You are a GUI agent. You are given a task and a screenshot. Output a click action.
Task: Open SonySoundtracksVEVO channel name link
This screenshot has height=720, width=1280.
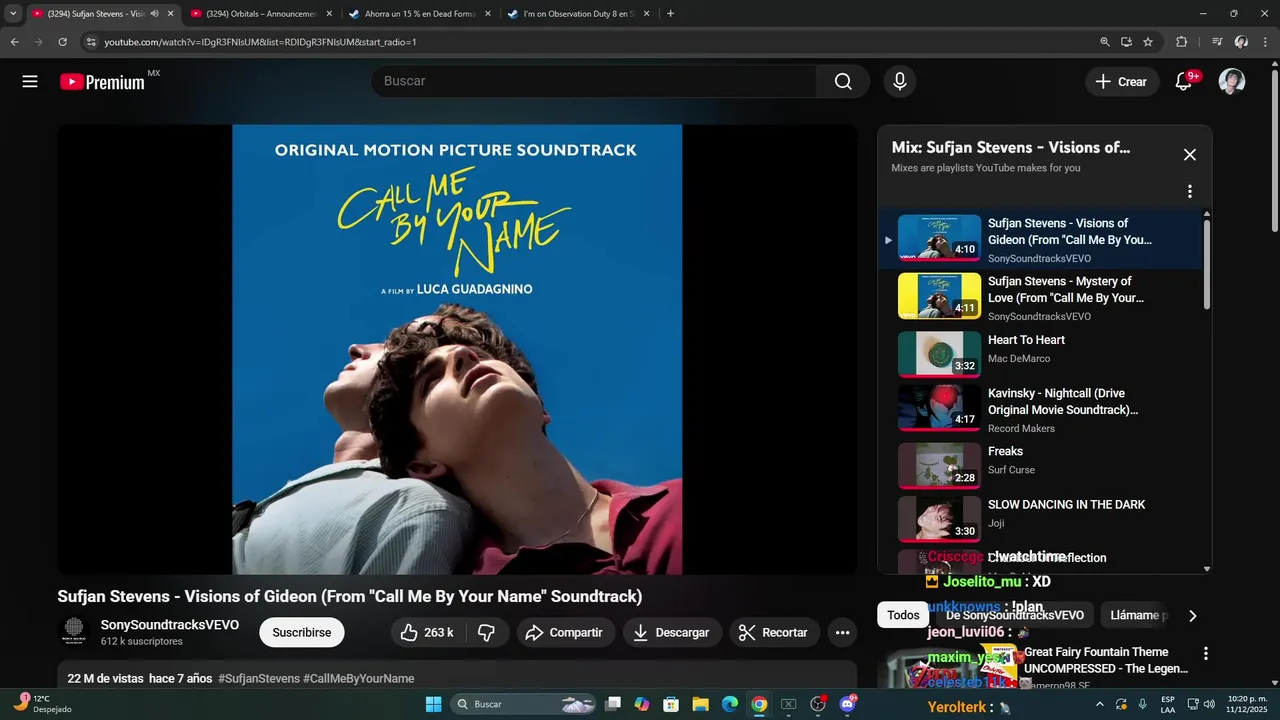click(170, 625)
